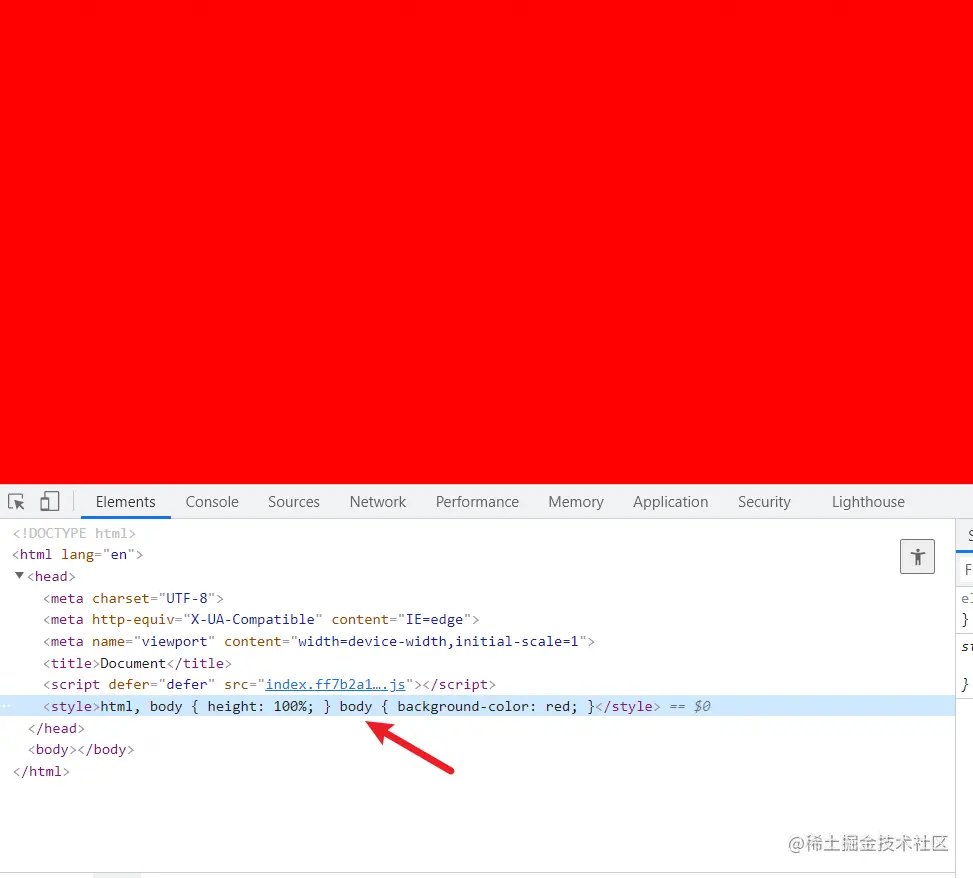973x878 pixels.
Task: Collapse the head element node
Action: (x=19, y=576)
